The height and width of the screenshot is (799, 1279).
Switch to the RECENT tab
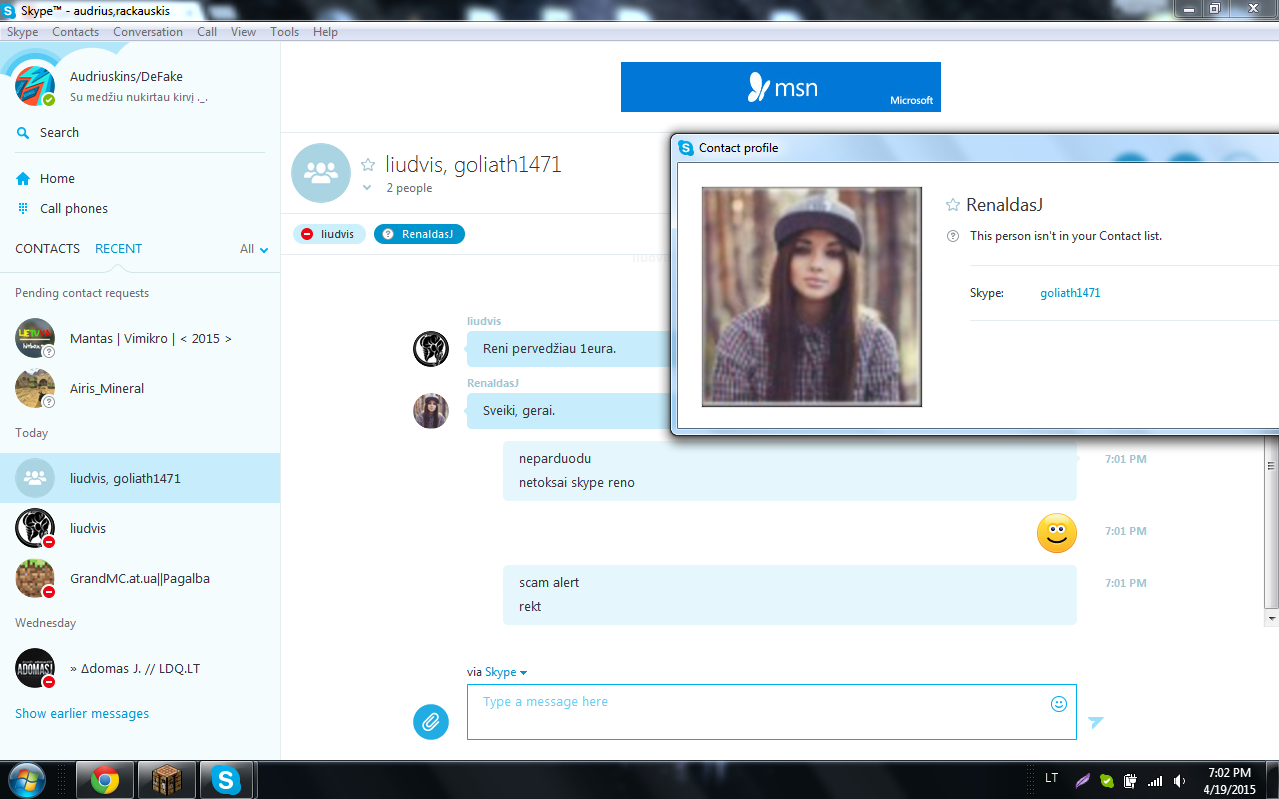118,249
